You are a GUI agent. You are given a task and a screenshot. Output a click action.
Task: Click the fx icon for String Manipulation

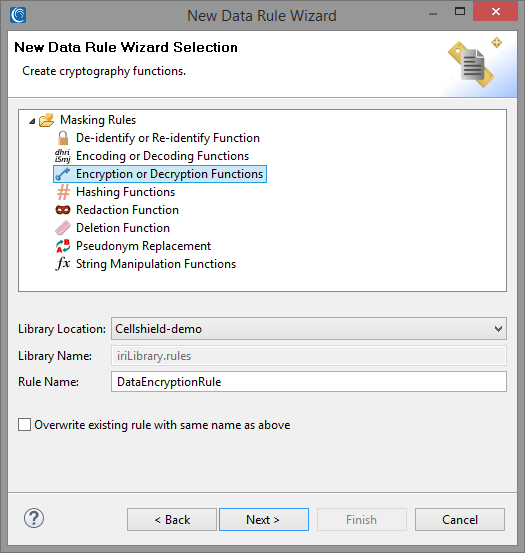tap(63, 263)
